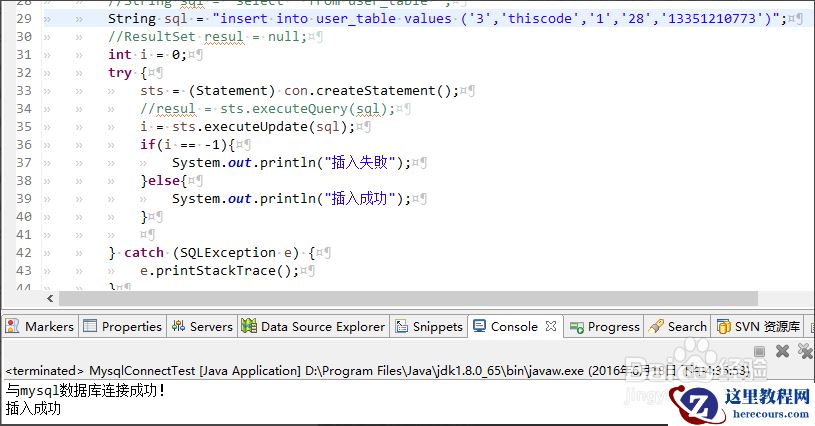The image size is (815, 426).
Task: Click the con.createStatement() line
Action: 299,91
